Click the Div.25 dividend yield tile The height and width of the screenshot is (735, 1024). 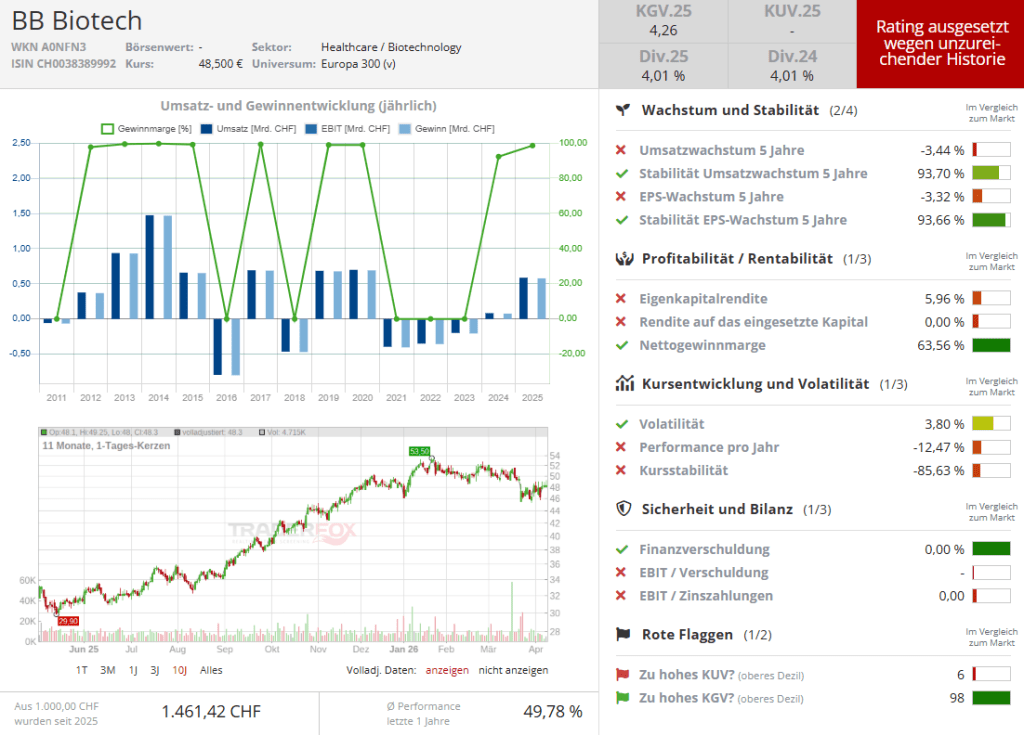(x=663, y=66)
